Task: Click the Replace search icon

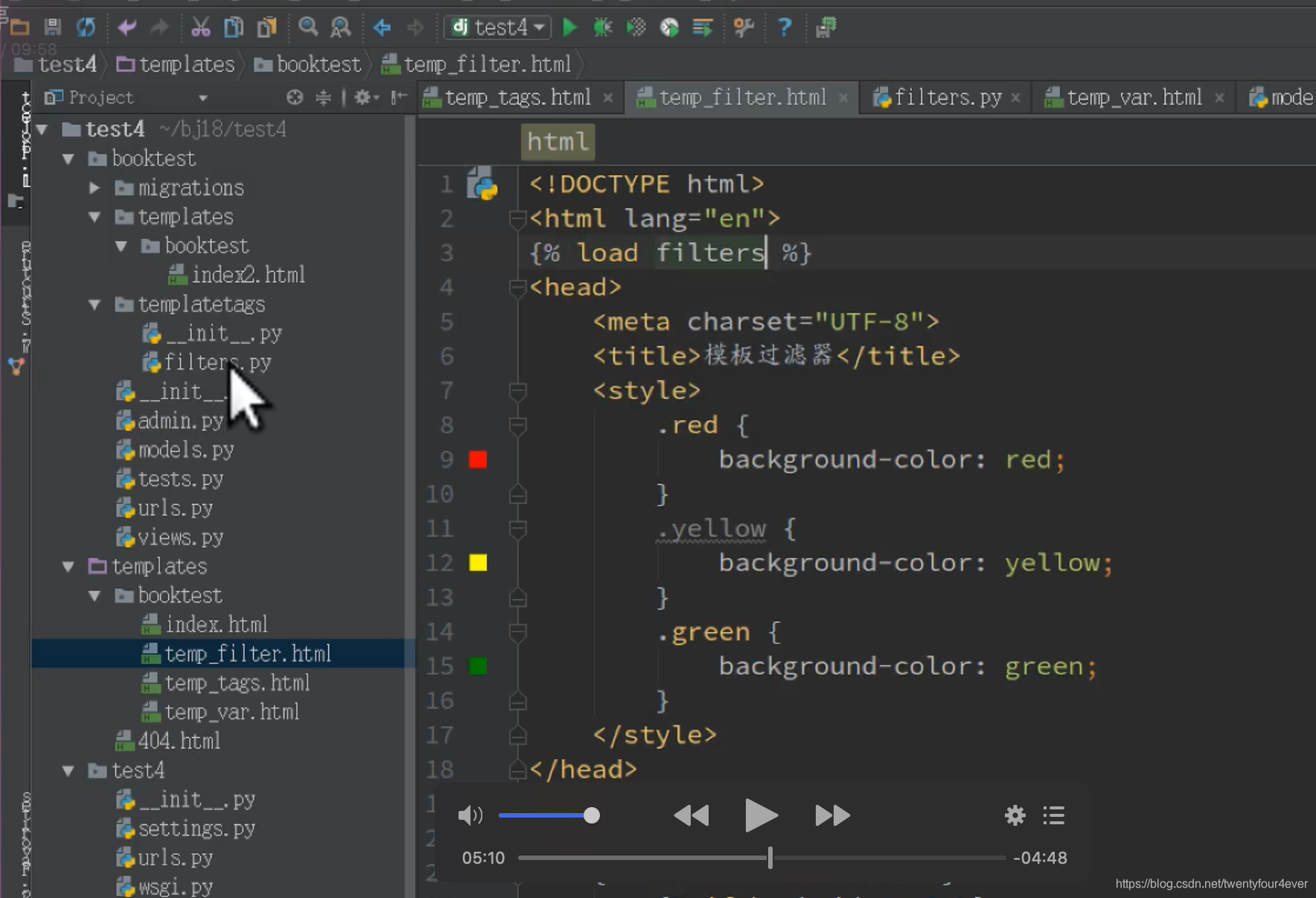Action: click(x=340, y=28)
